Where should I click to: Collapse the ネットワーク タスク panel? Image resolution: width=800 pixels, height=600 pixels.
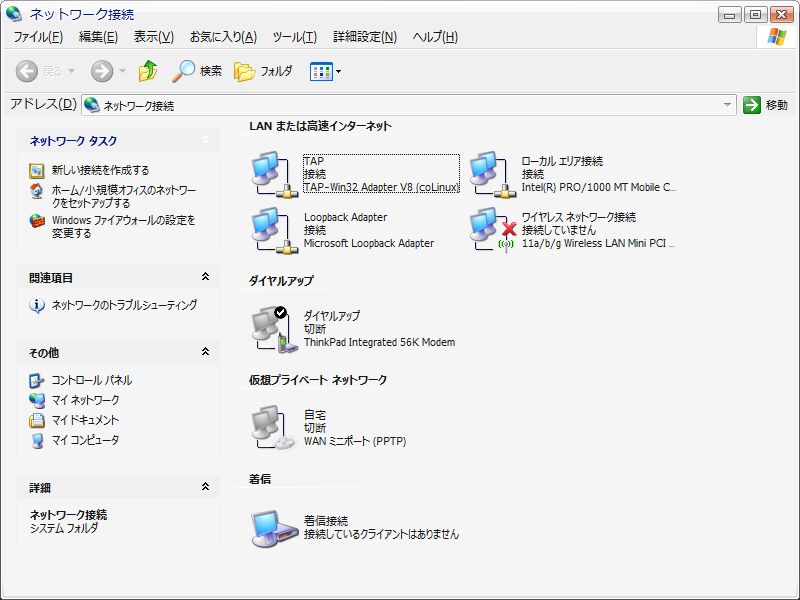[205, 141]
